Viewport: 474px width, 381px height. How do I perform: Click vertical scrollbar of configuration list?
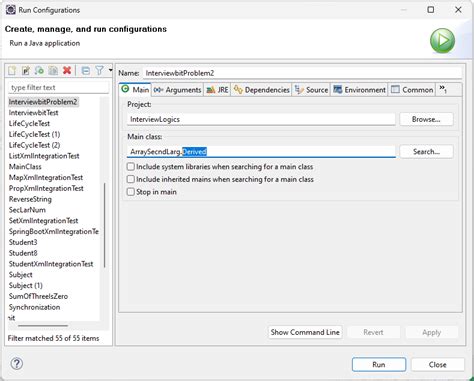tap(105, 225)
